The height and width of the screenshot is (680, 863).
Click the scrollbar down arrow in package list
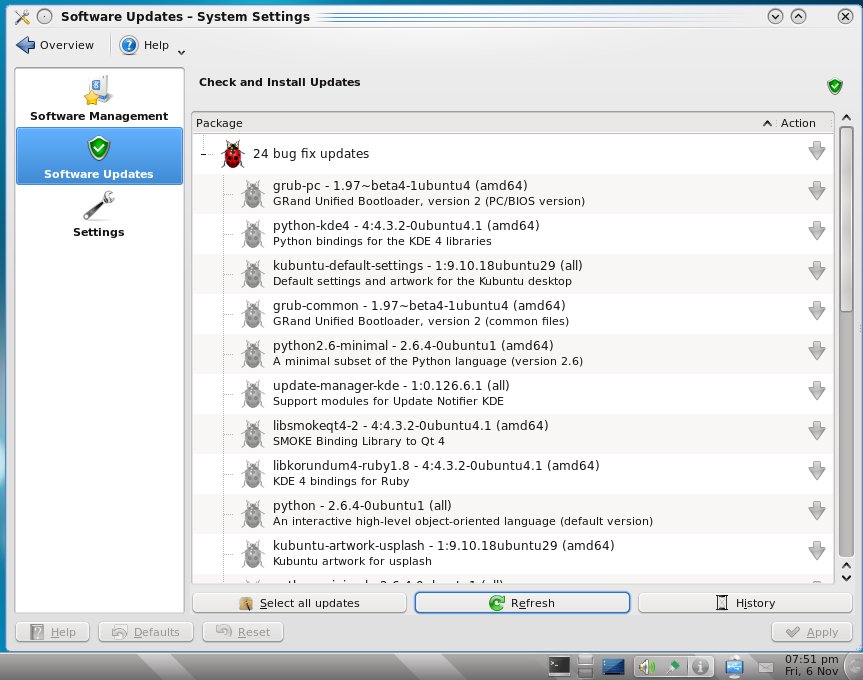pos(846,577)
